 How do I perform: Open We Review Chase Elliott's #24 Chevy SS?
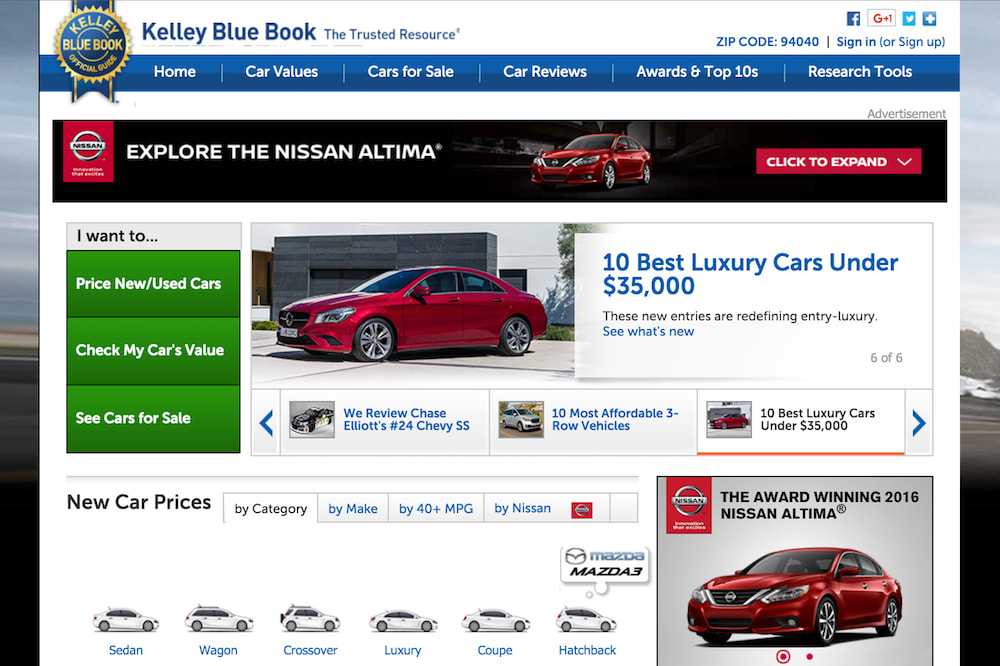coord(406,419)
